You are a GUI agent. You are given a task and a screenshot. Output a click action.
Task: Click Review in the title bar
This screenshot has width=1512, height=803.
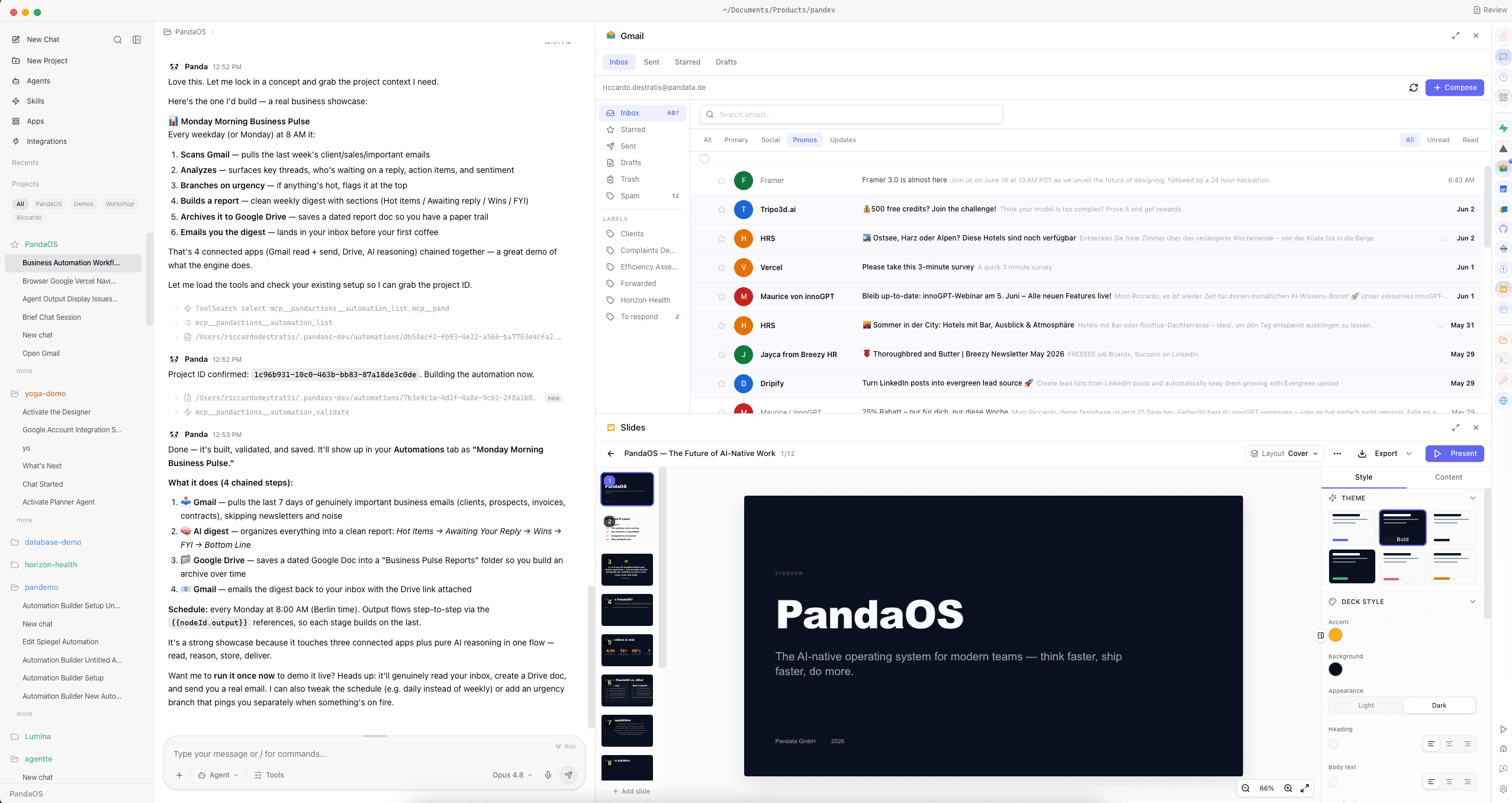[1490, 10]
